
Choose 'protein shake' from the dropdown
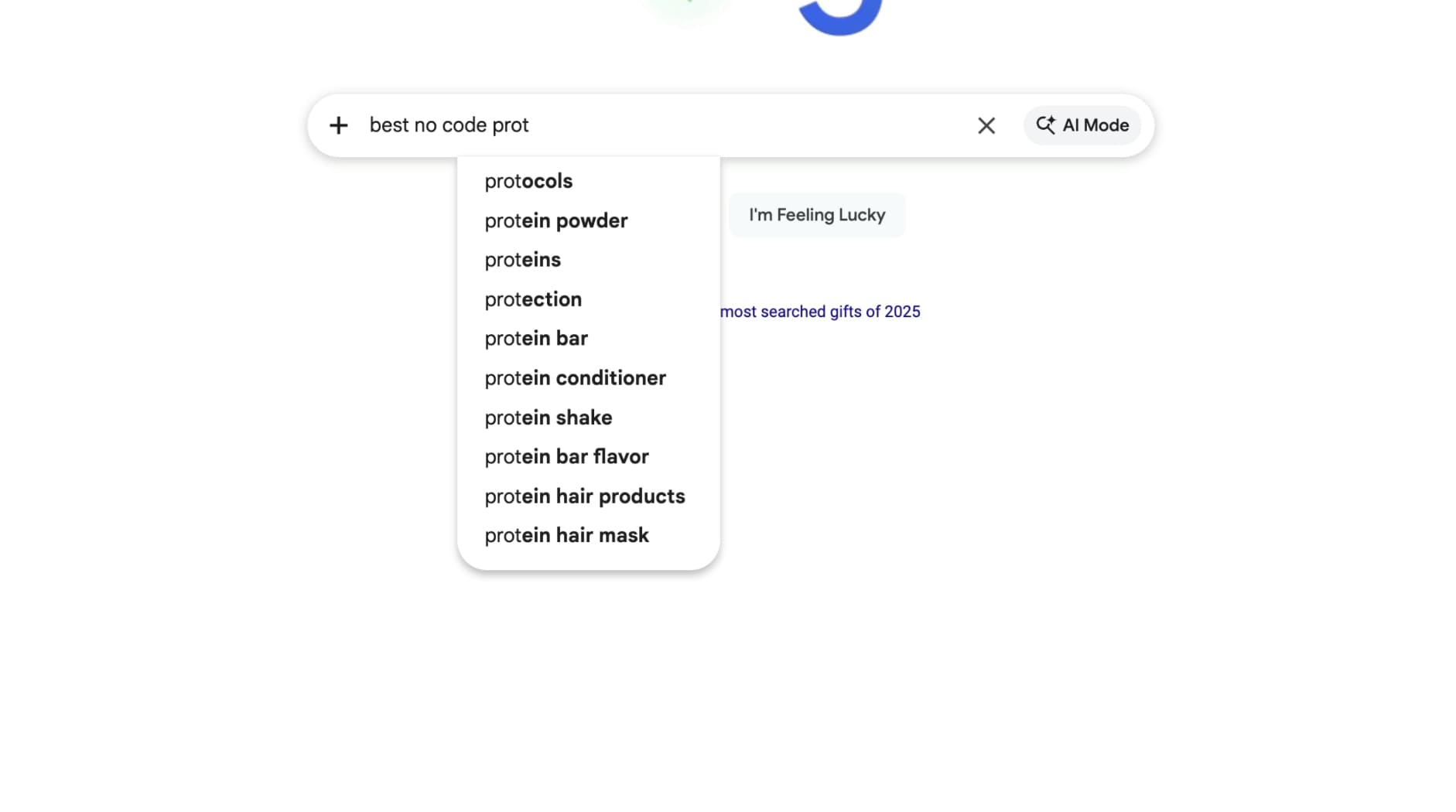tap(548, 417)
